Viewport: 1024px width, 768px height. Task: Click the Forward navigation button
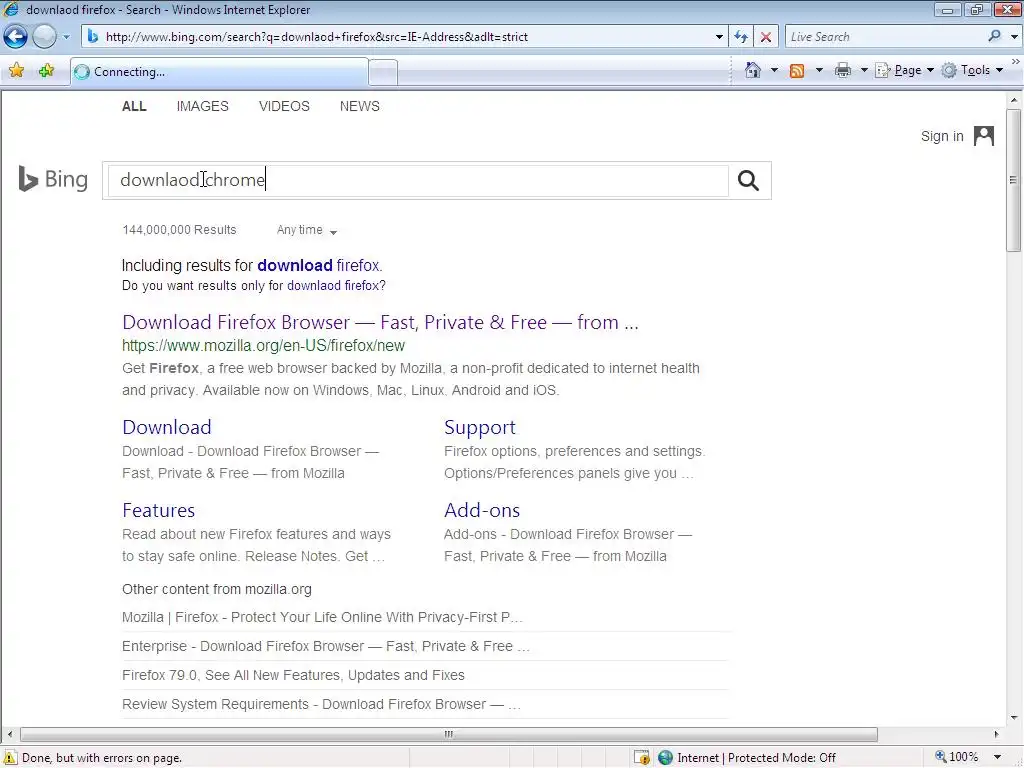coord(44,37)
